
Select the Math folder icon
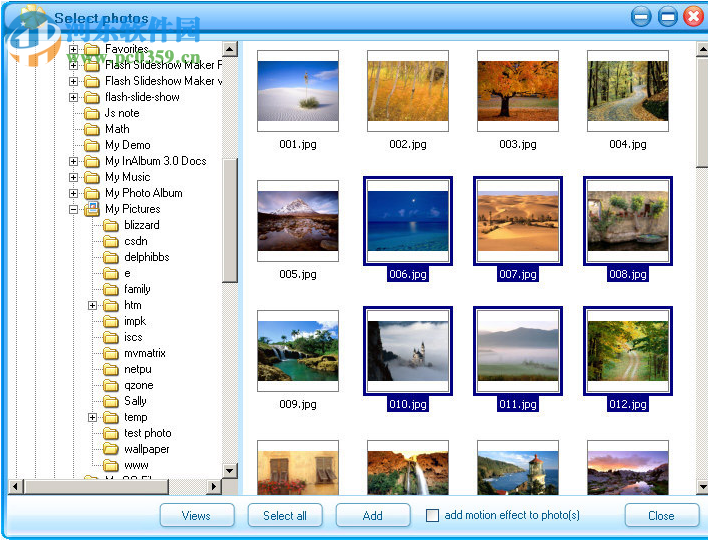91,129
